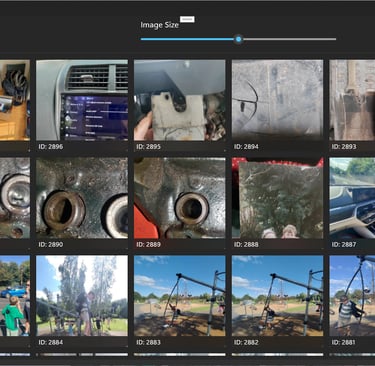Click the "ID: 2894" caption
The image size is (375, 366).
click(246, 146)
